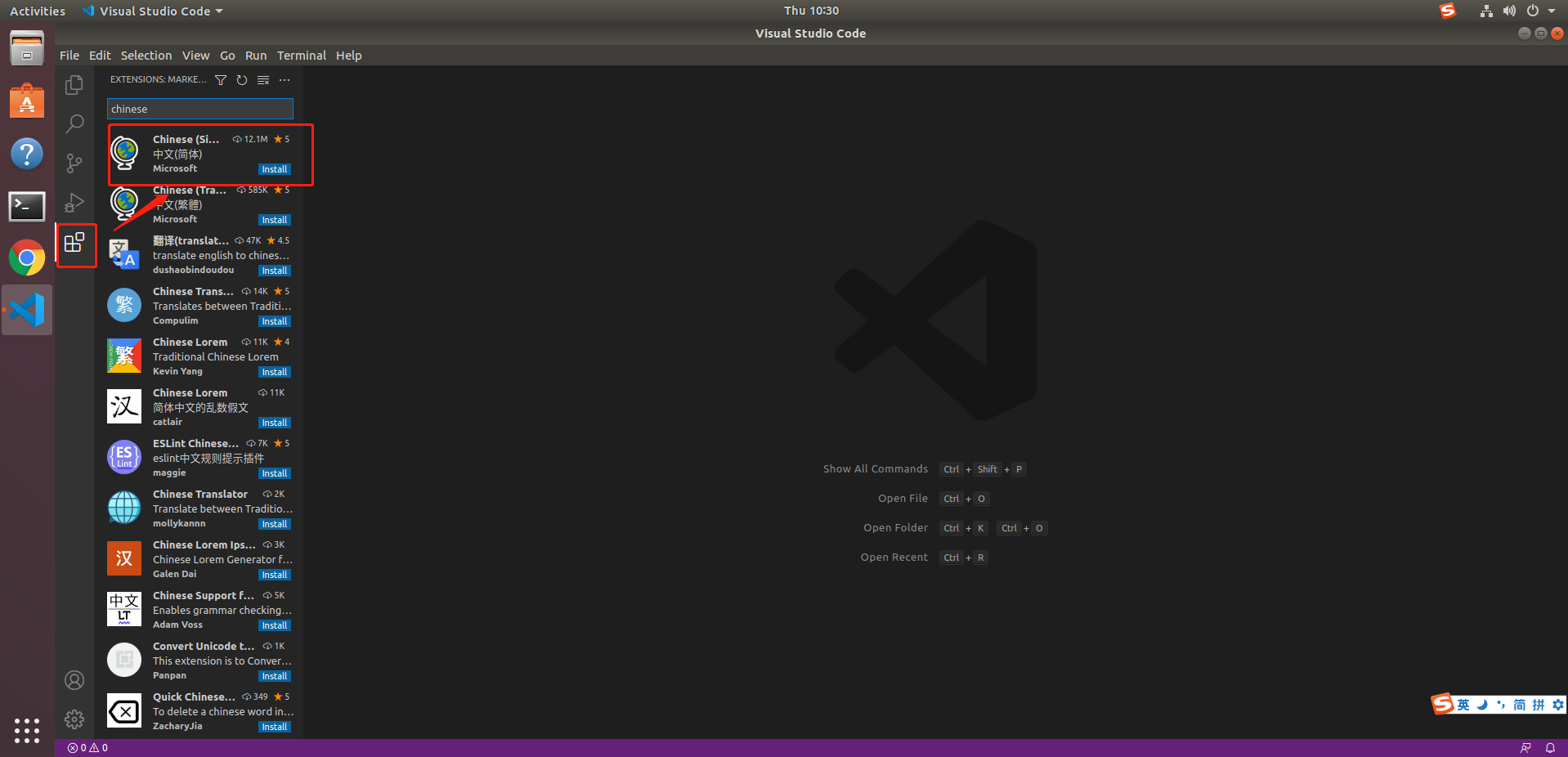Screen dimensions: 1568x757
Task: Click errors and warnings status bar entry
Action: pos(87,748)
